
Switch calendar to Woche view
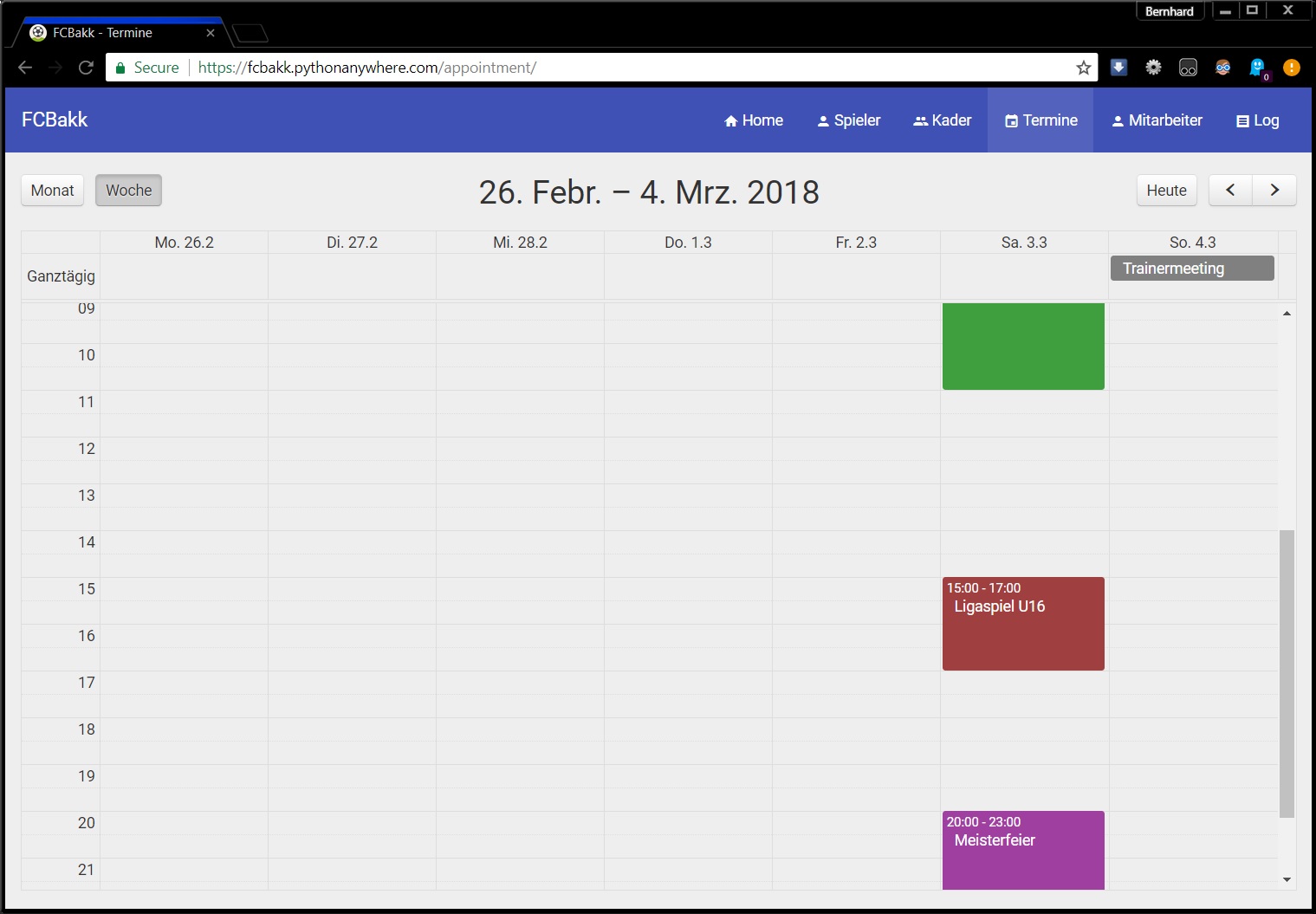pos(128,191)
